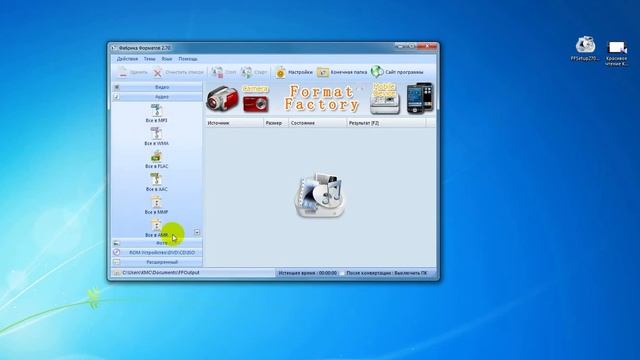Expand the Видео sidebar section
This screenshot has width=640, height=360.
[x=157, y=87]
